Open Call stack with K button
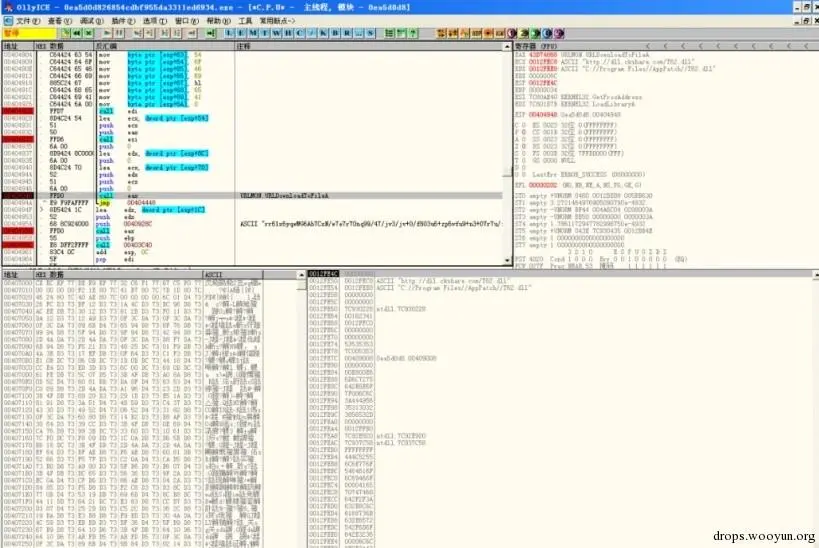819x548 pixels. point(323,33)
